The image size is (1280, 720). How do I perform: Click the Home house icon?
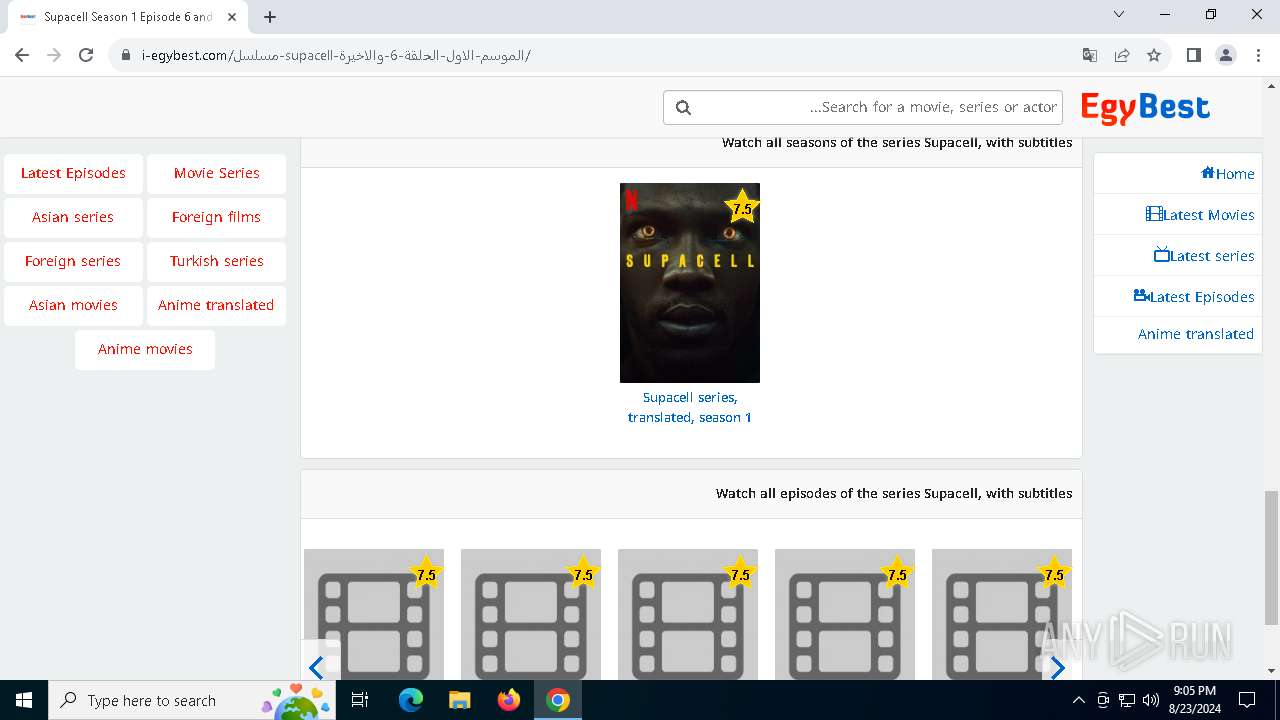pyautogui.click(x=1208, y=173)
